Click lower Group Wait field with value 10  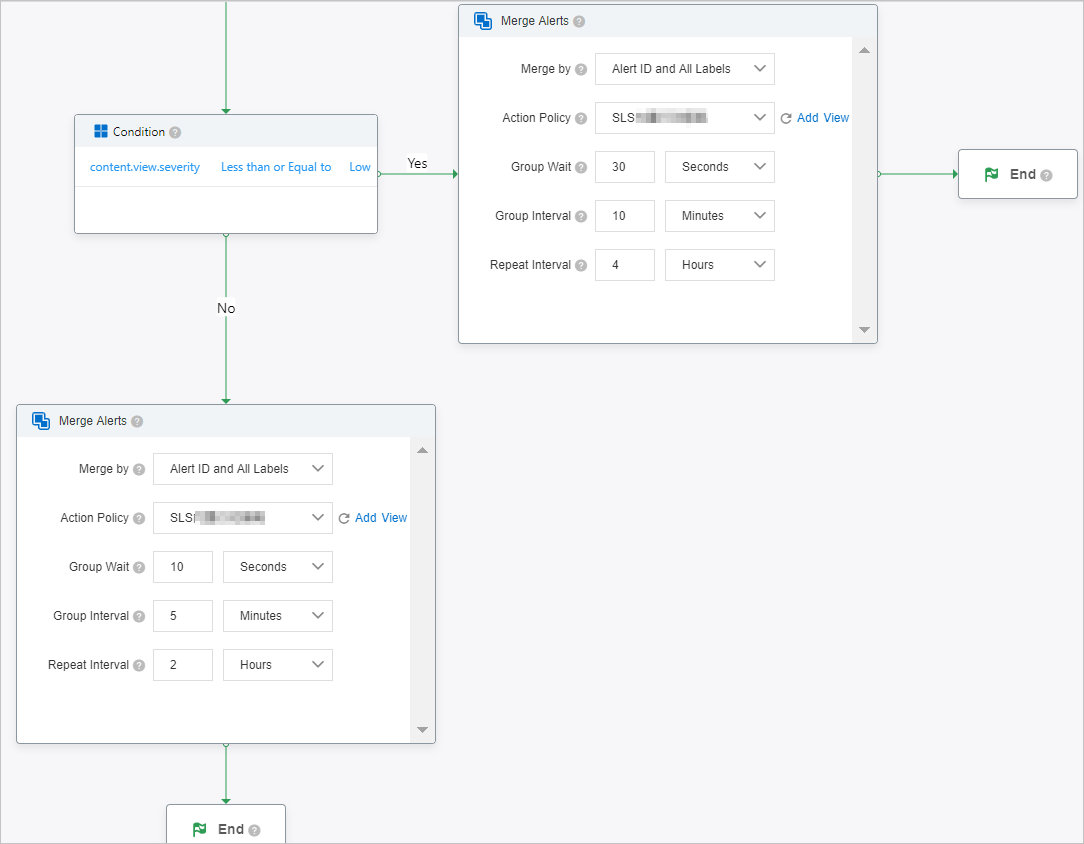(183, 568)
